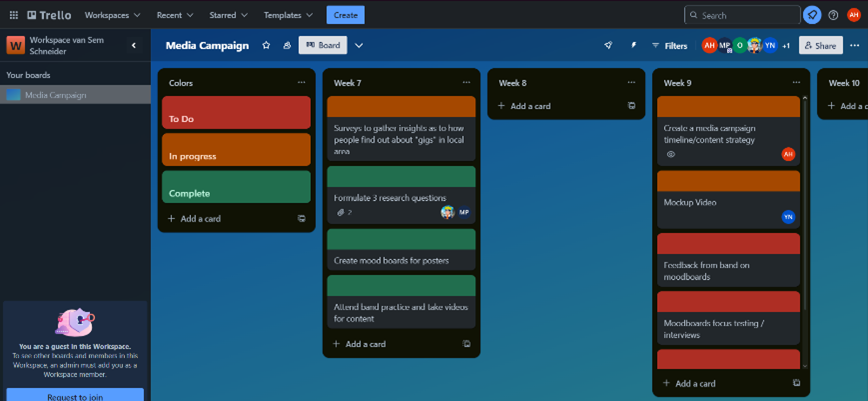Click the blue Create button

pyautogui.click(x=345, y=15)
